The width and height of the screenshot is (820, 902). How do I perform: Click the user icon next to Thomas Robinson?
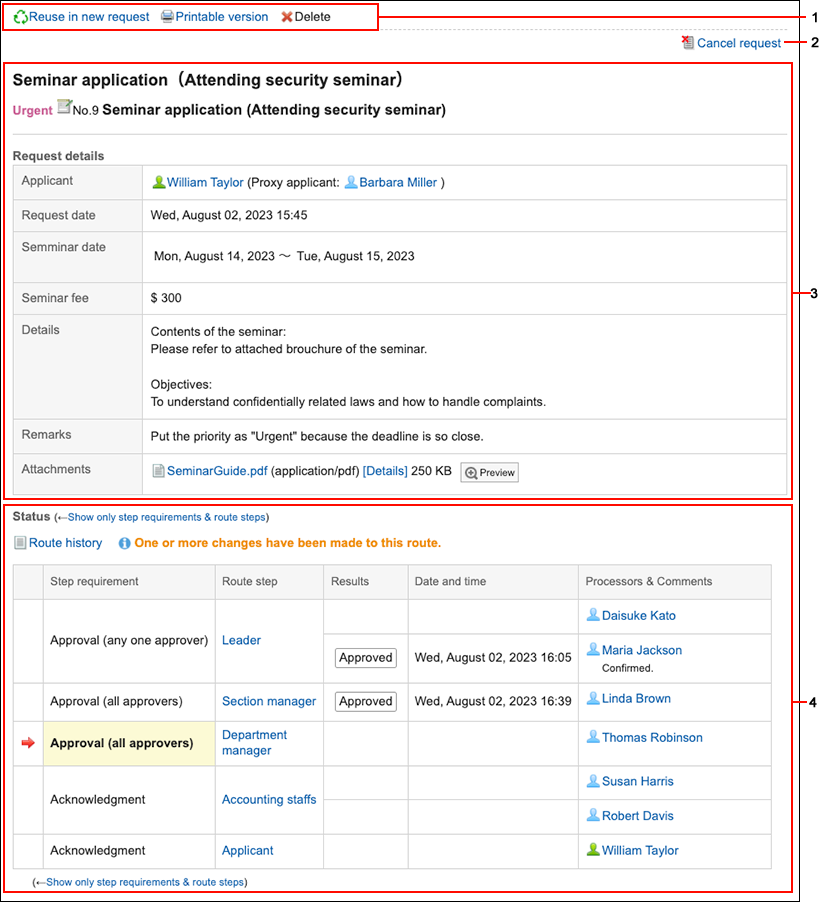tap(593, 737)
